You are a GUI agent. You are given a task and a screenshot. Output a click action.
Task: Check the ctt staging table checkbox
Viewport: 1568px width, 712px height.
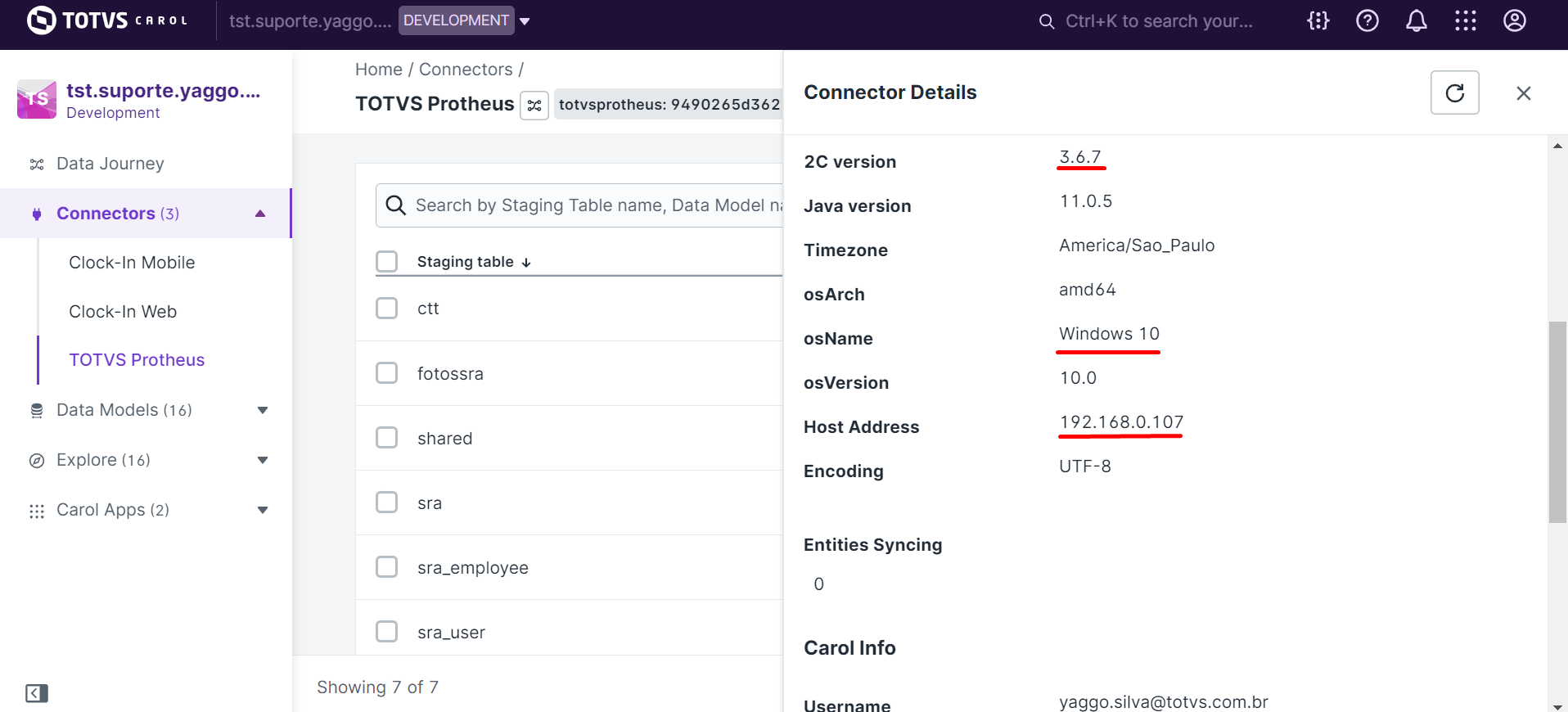[x=387, y=309]
